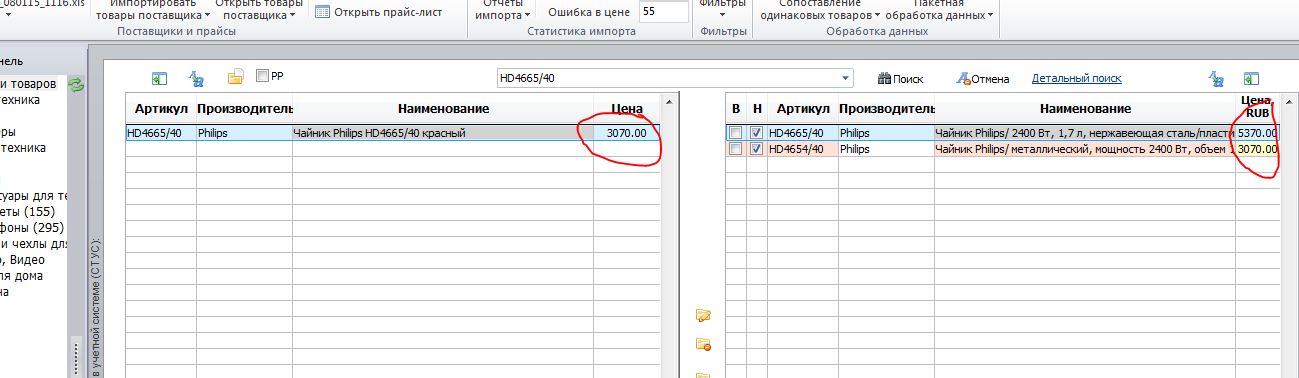Click the Н column header in the right grid
The width and height of the screenshot is (1299, 378).
[757, 108]
